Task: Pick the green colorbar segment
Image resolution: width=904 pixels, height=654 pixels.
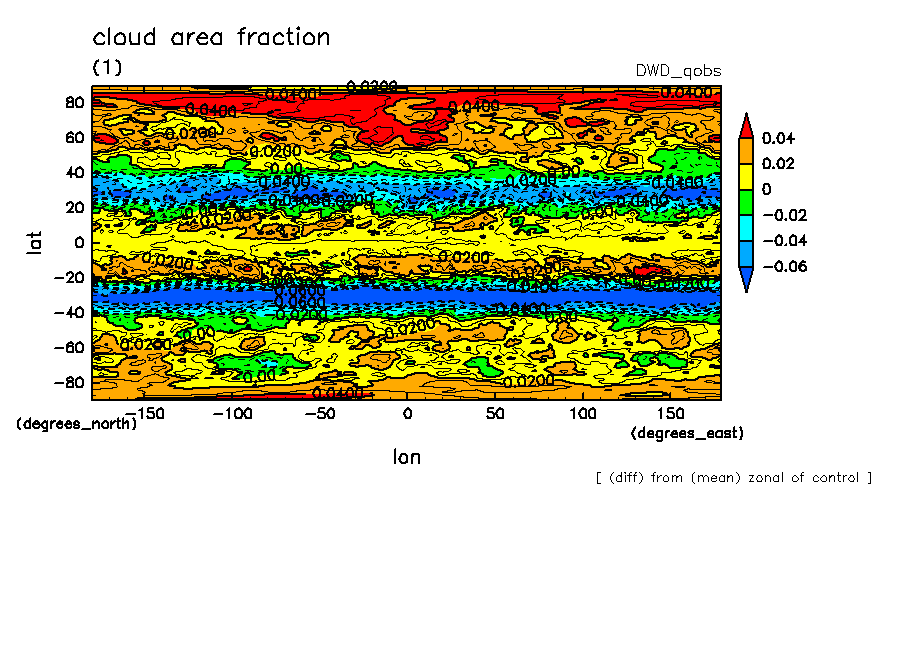Action: point(746,202)
